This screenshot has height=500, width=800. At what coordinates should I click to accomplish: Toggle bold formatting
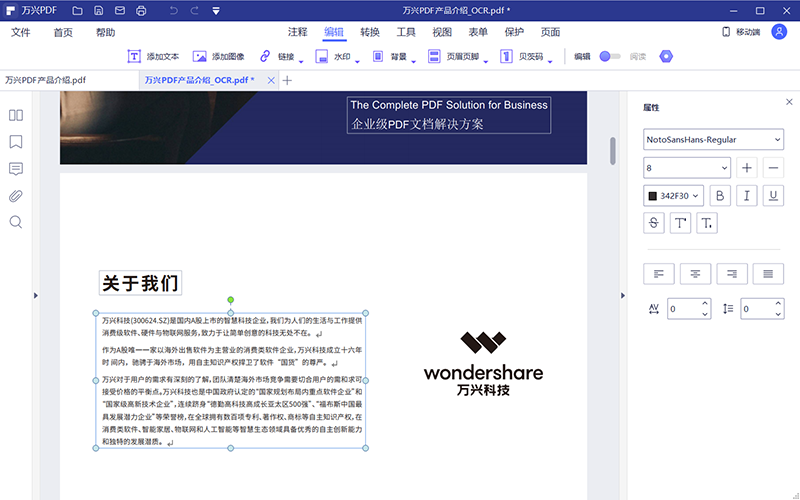click(720, 195)
